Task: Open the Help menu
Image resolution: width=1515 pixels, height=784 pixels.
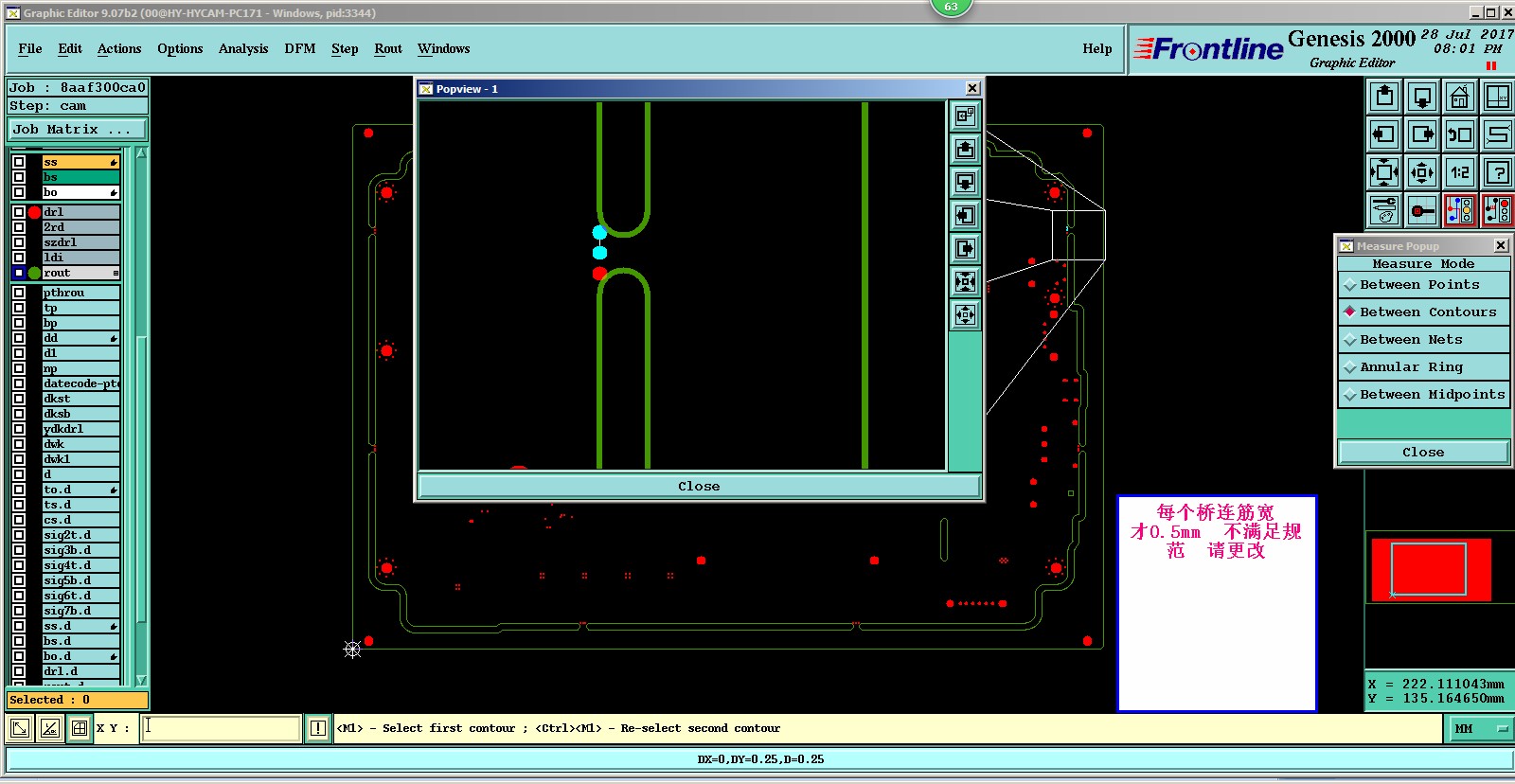Action: tap(1097, 48)
